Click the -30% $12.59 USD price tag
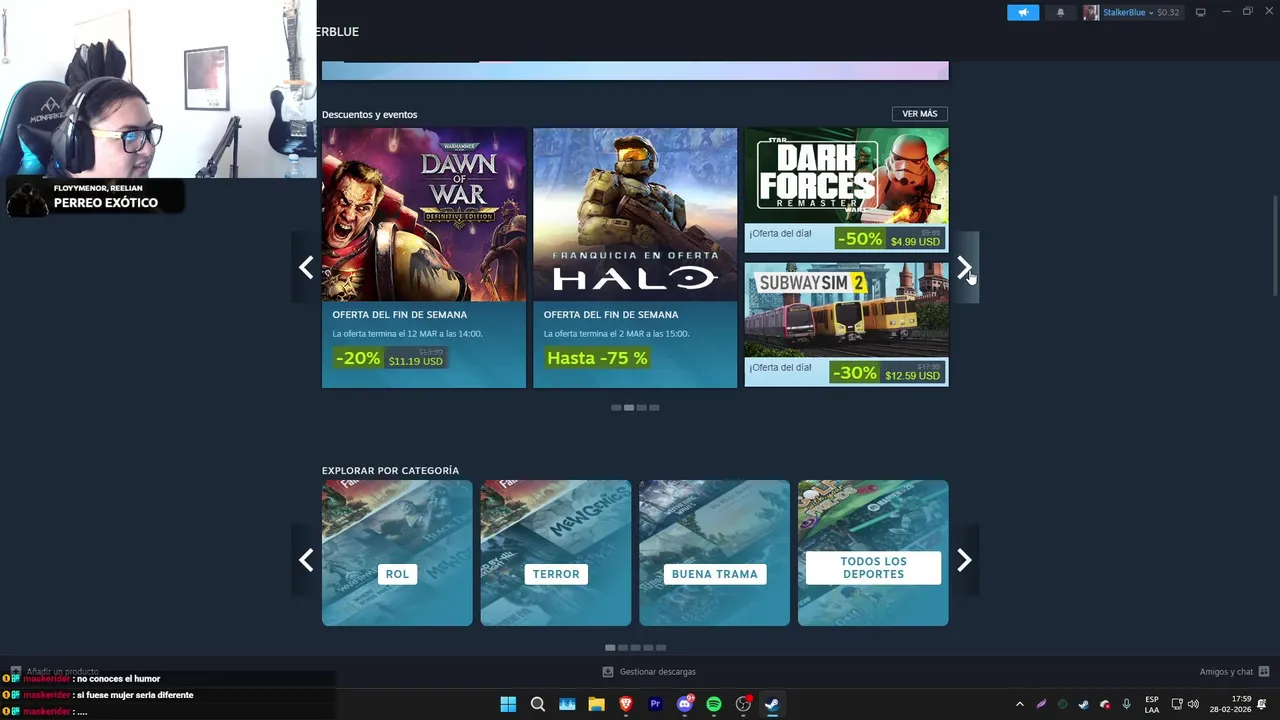1280x720 pixels. click(887, 373)
